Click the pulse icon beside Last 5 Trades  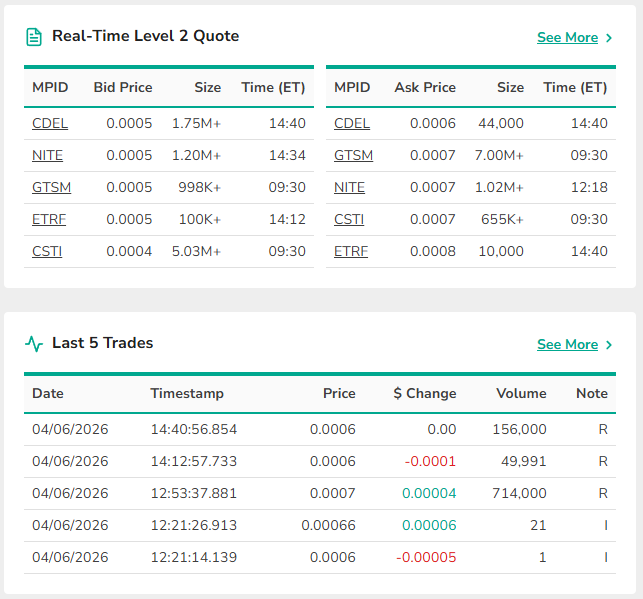(x=34, y=344)
